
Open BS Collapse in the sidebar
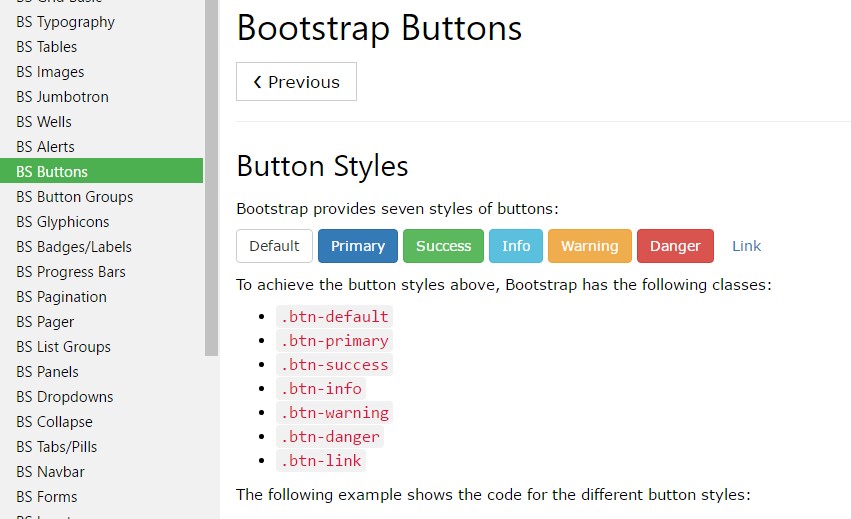coord(101,421)
